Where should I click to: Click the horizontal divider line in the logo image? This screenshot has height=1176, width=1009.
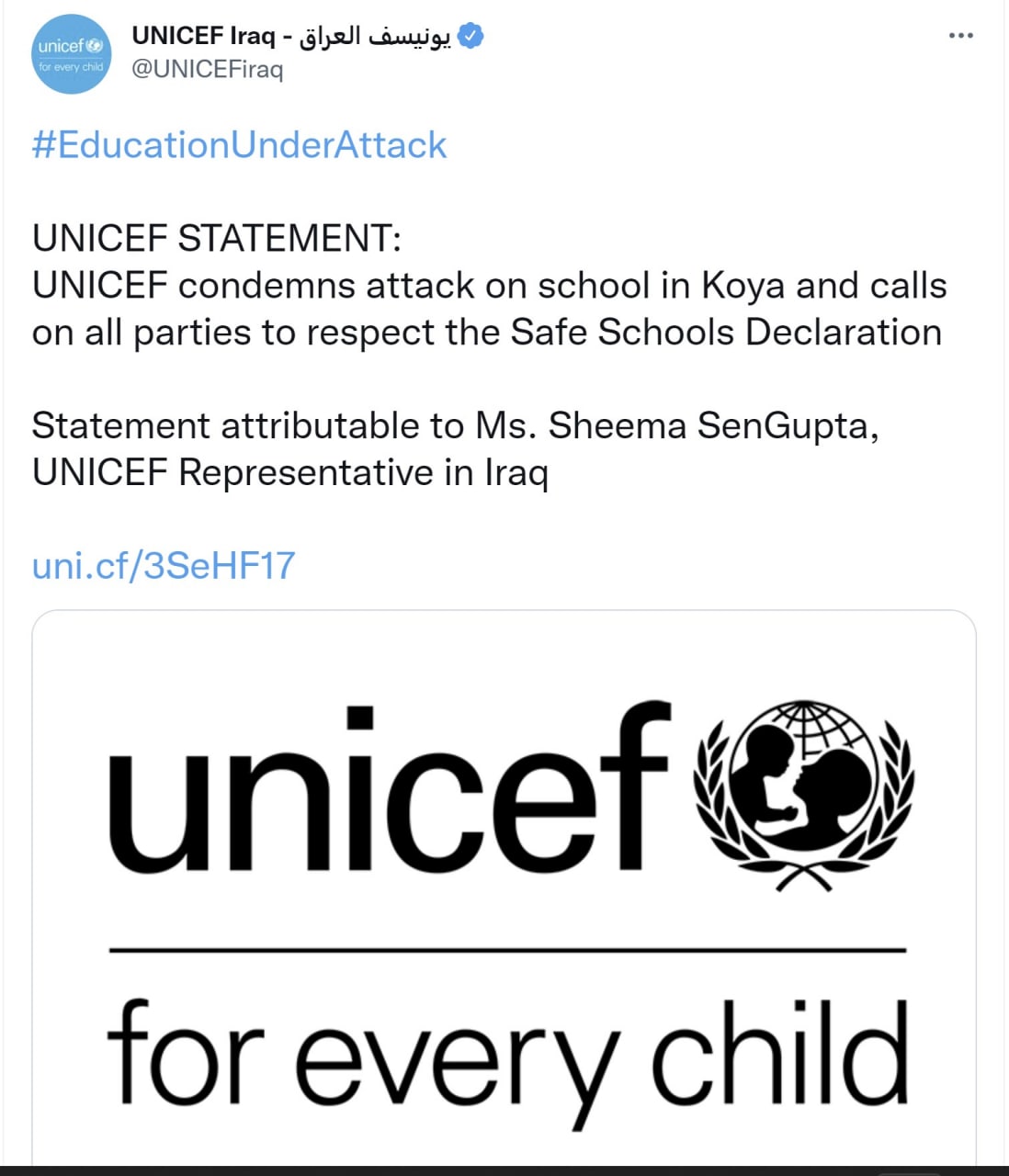507,949
